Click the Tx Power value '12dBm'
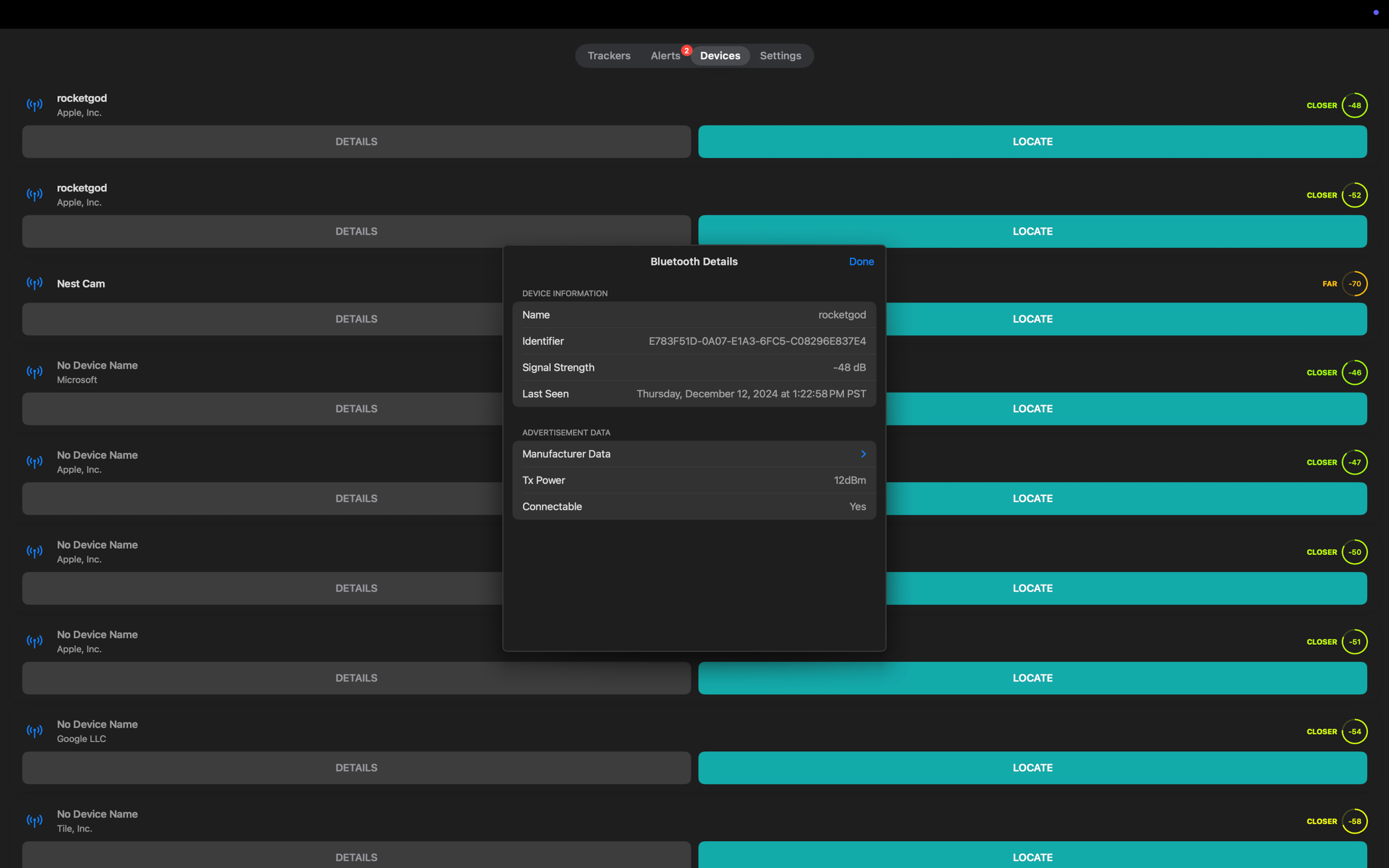This screenshot has width=1389, height=868. 850,480
